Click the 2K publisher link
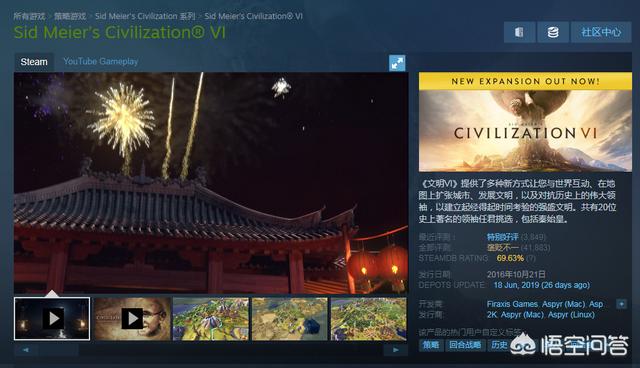 pos(491,315)
